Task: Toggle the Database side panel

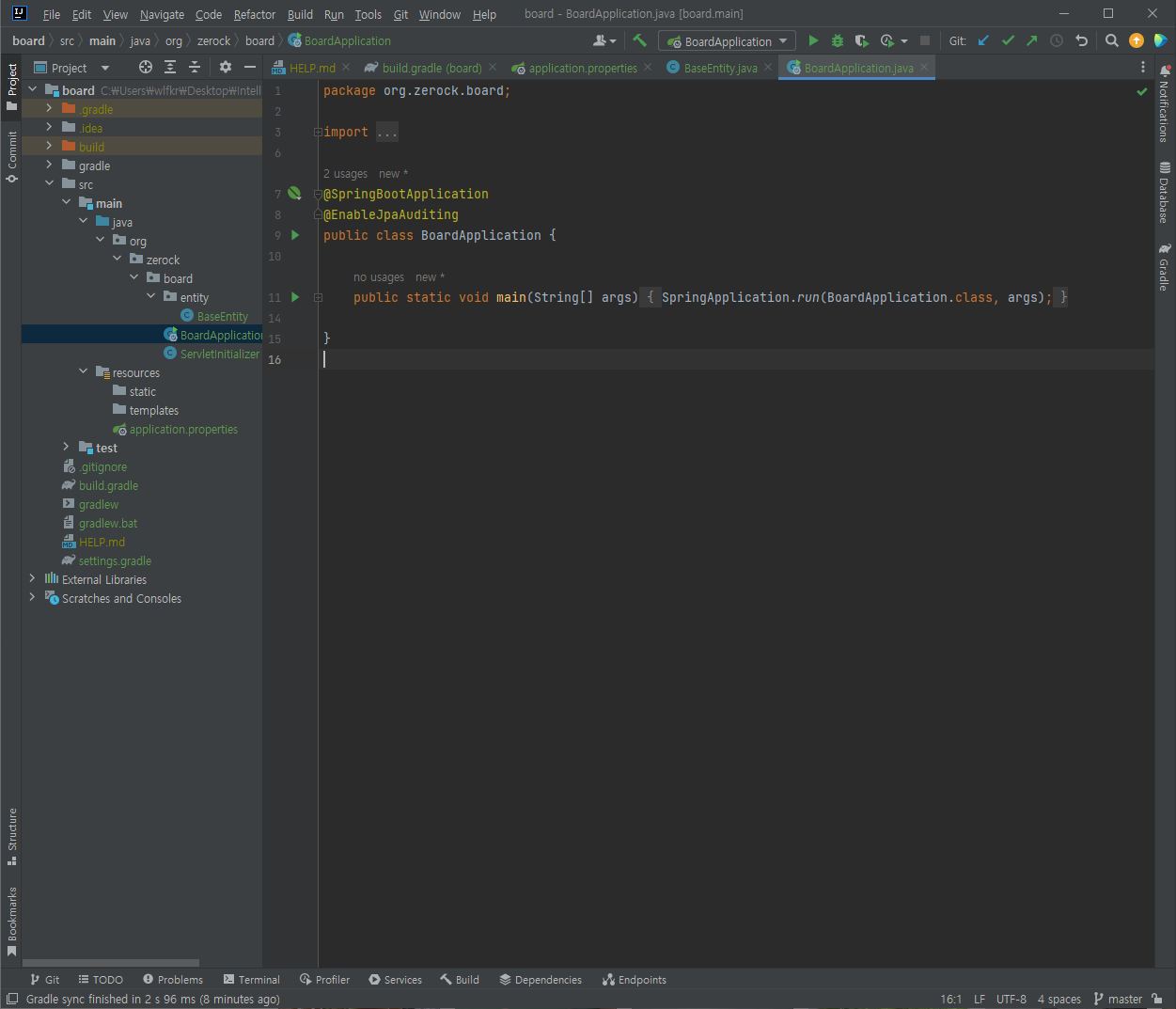Action: coord(1165,193)
